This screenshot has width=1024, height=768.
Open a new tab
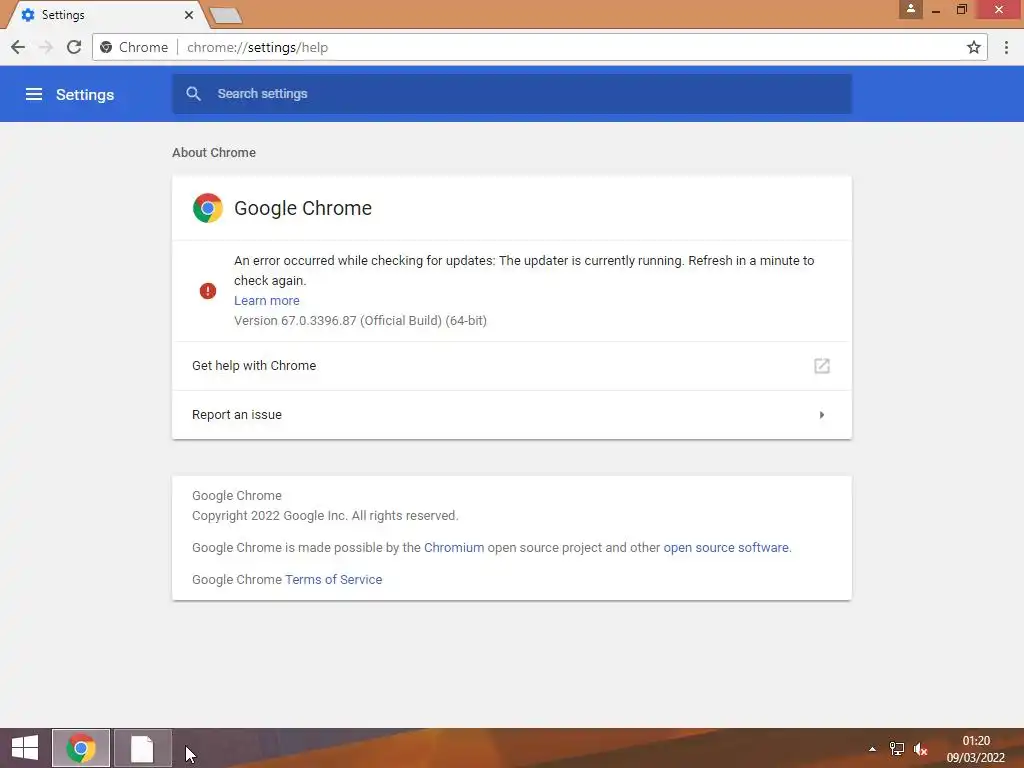pos(226,16)
